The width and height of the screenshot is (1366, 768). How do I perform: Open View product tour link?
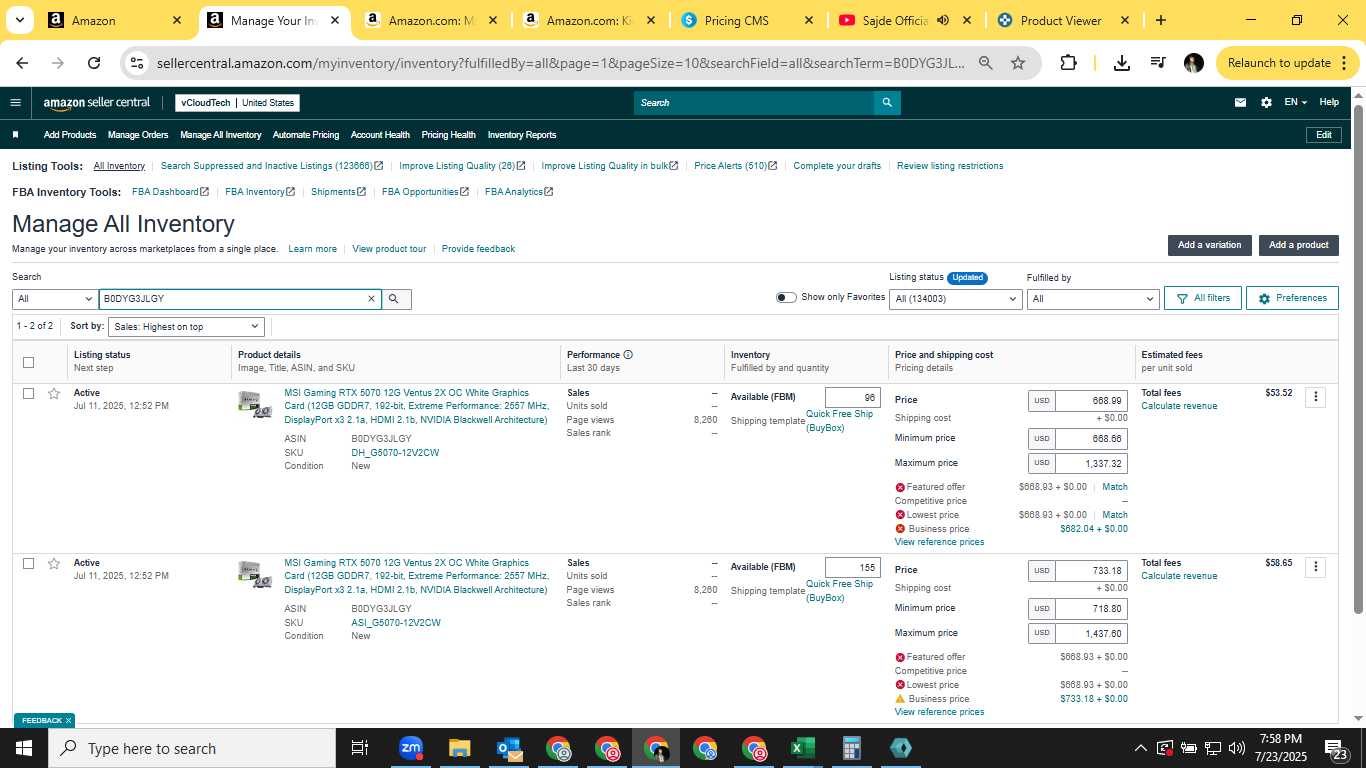tap(389, 249)
